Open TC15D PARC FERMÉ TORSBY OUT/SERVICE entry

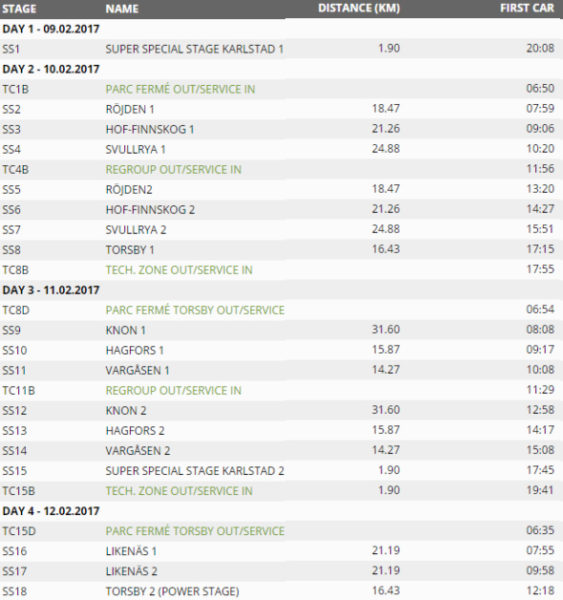[x=195, y=531]
